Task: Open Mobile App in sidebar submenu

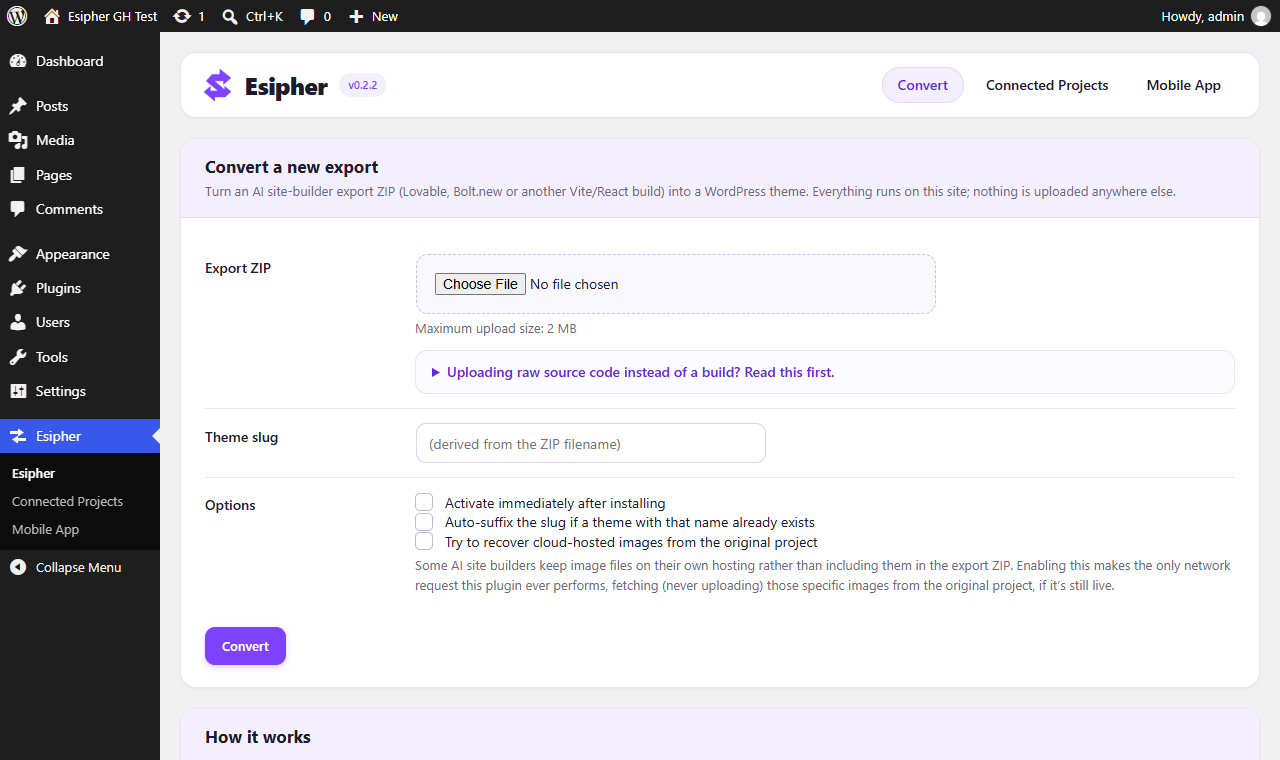Action: coord(45,529)
